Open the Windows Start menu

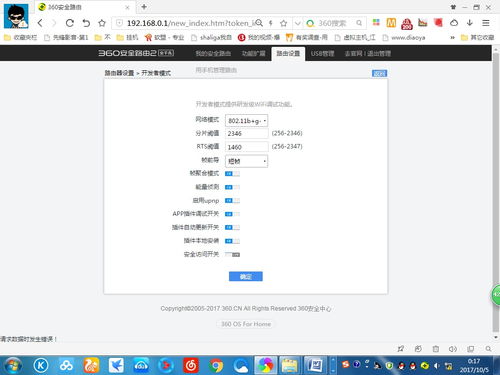click(x=13, y=366)
